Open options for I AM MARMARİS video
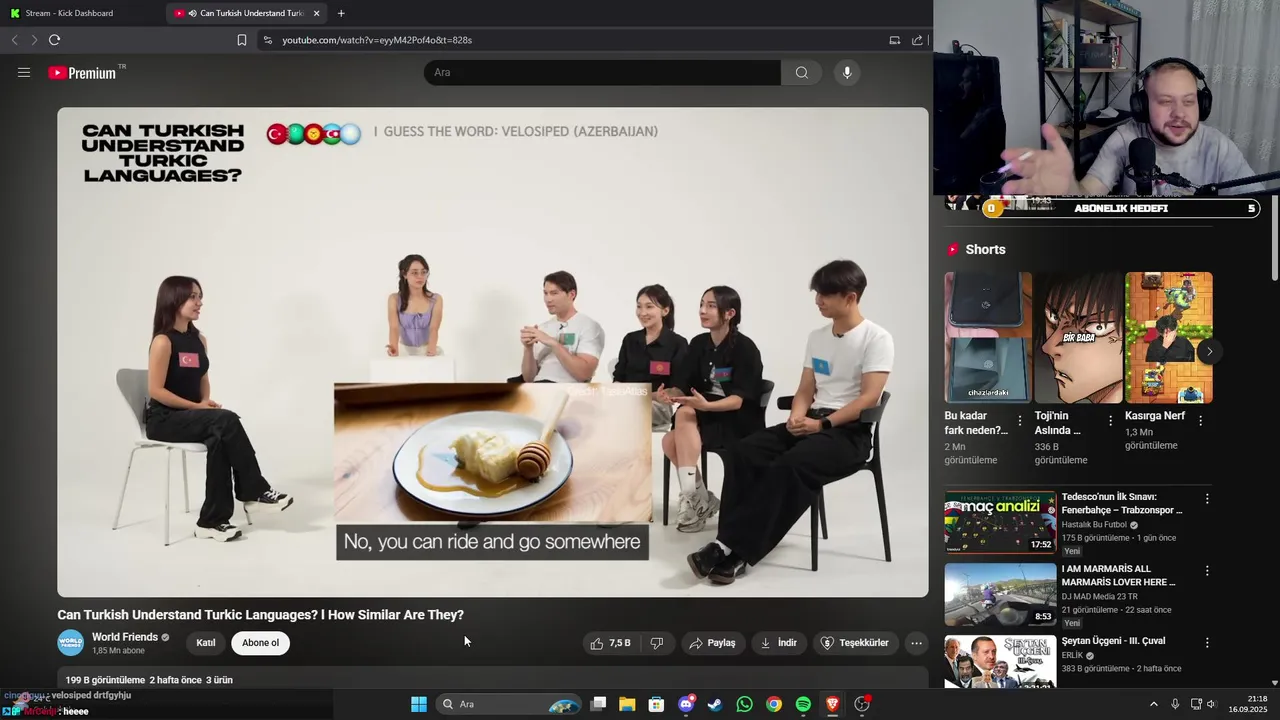Image resolution: width=1280 pixels, height=720 pixels. (x=1207, y=570)
